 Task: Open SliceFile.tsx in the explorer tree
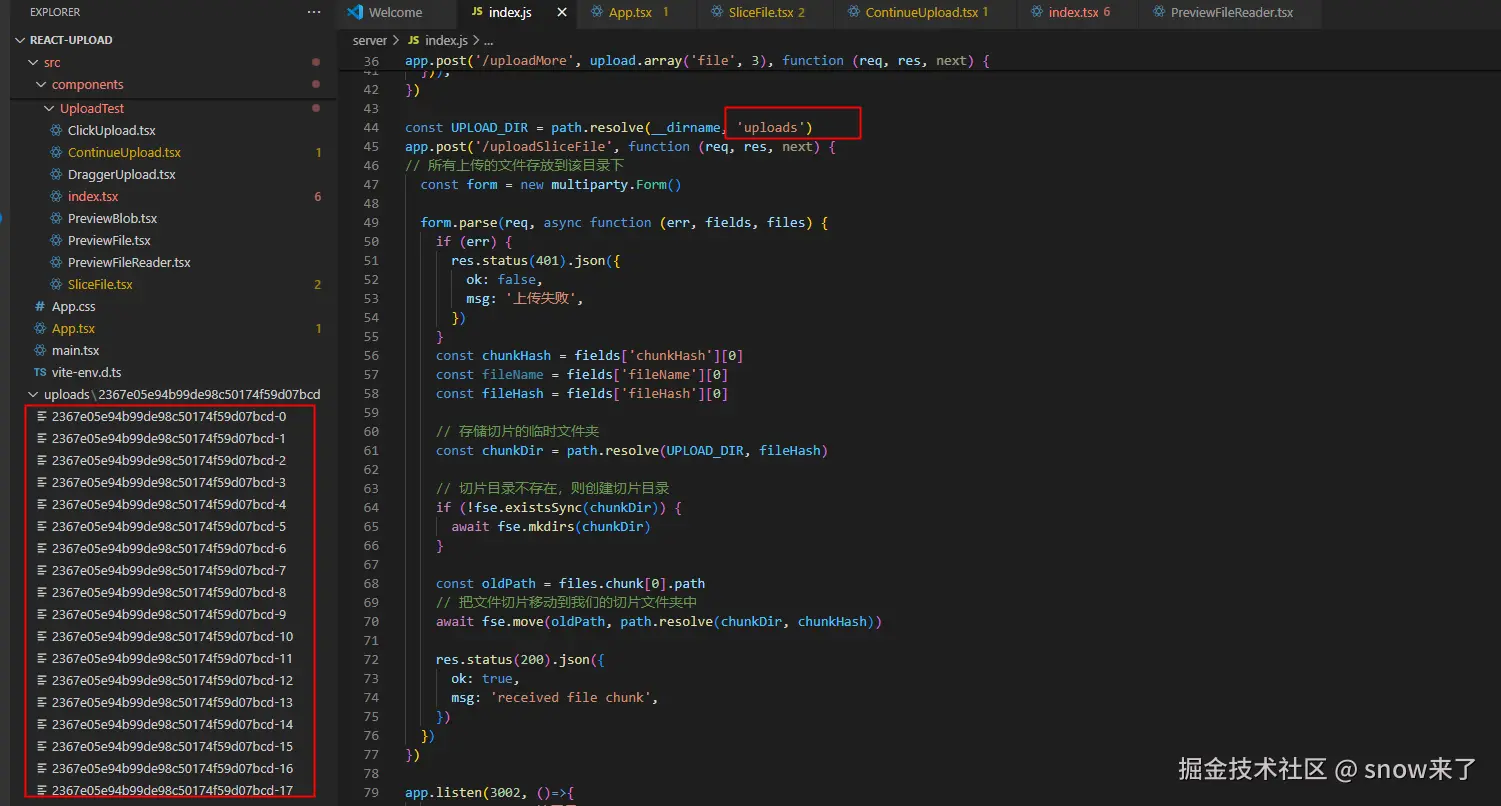click(100, 284)
